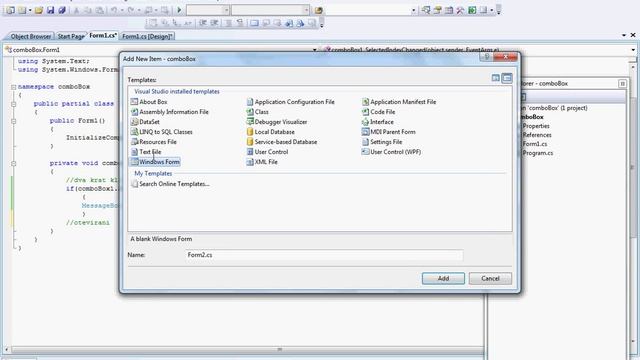This screenshot has height=360, width=640.
Task: Open the text editor toolbar options dropdown
Action: [x=322, y=24]
